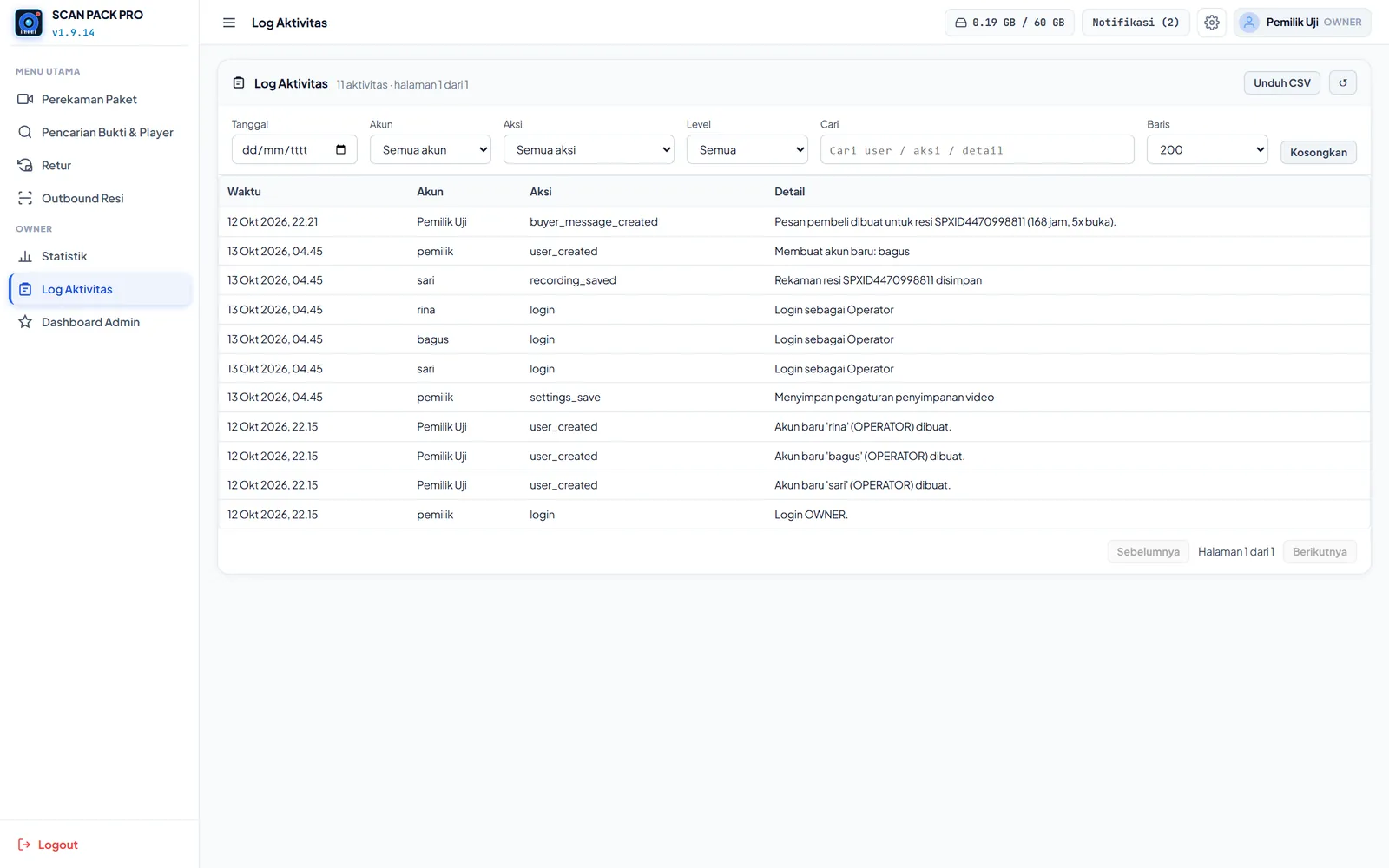Select the buyer_message_created log entry
The height and width of the screenshot is (868, 1389).
(x=794, y=221)
